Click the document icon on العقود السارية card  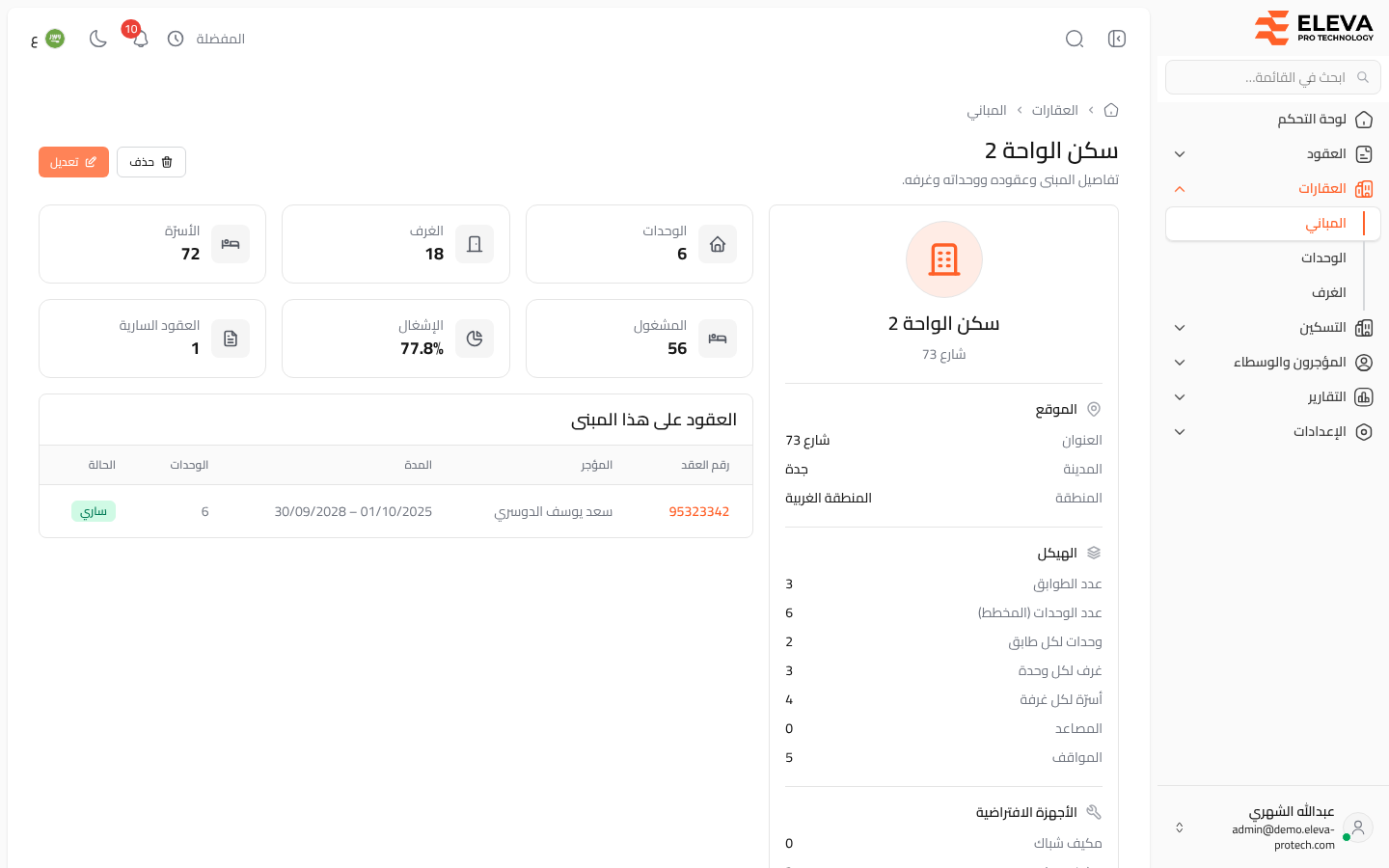(x=231, y=339)
